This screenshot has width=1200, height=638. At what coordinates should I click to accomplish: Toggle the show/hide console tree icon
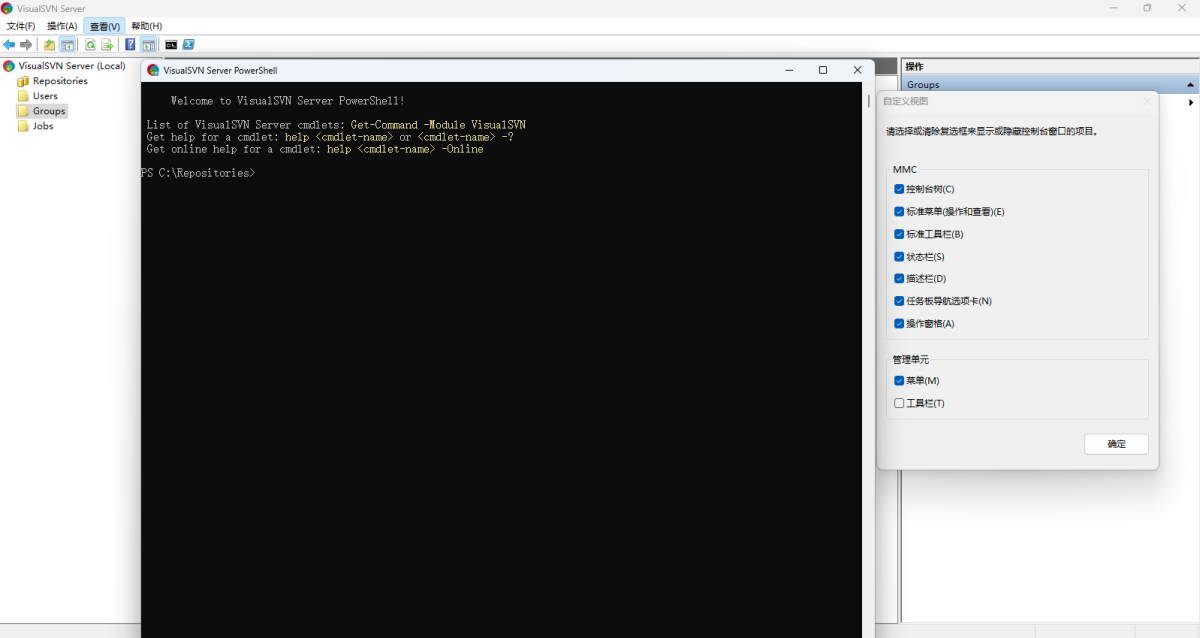click(67, 45)
